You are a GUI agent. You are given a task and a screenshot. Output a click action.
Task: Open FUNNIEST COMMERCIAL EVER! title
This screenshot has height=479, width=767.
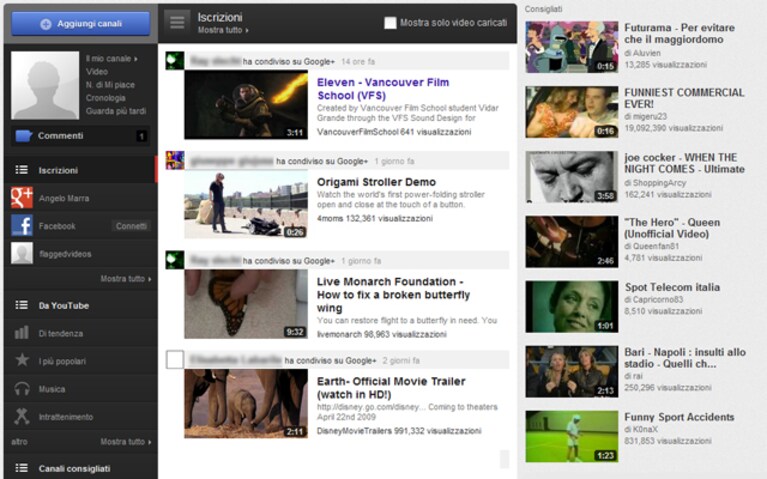[684, 98]
